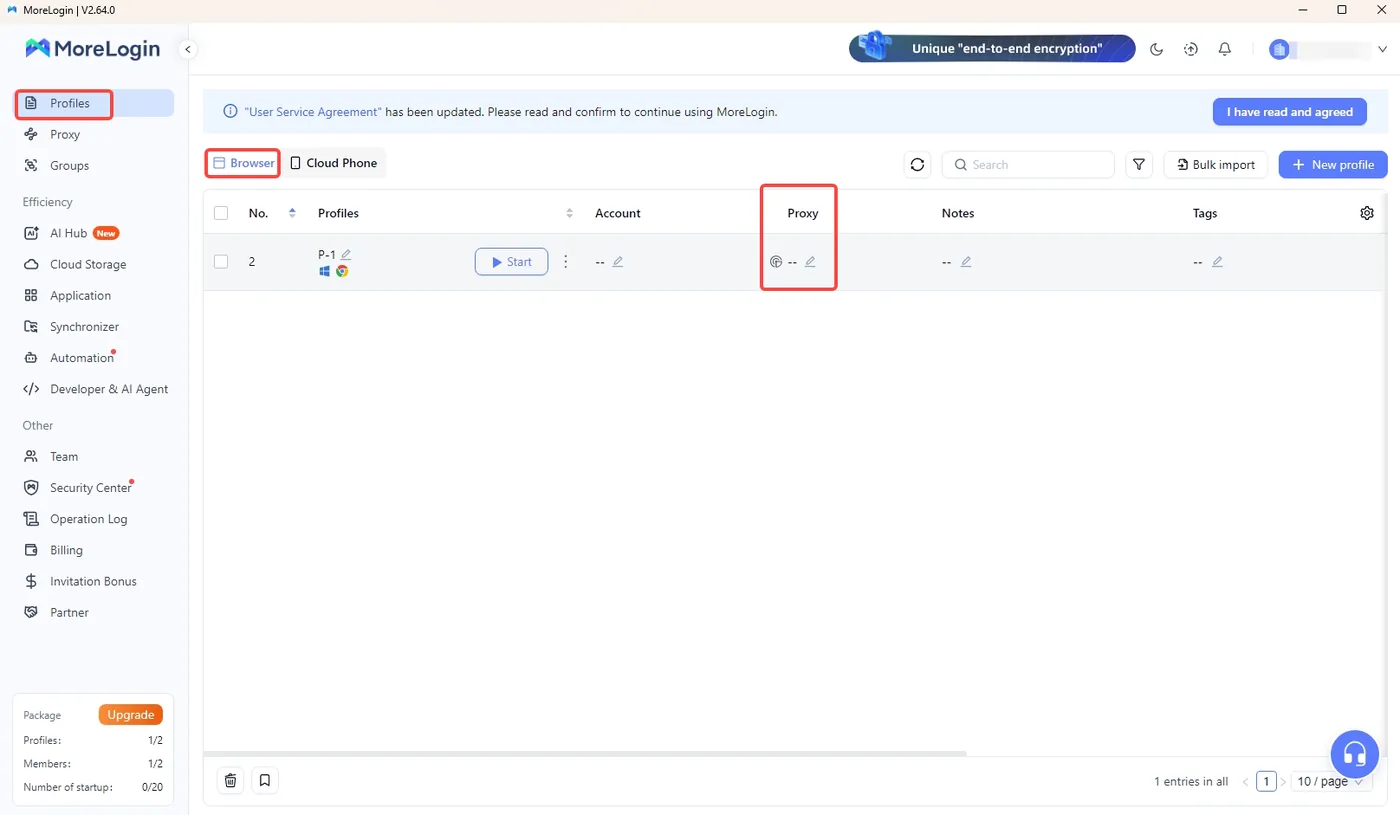Image resolution: width=1400 pixels, height=815 pixels.
Task: Collapse the sidebar with the arrow button
Action: point(187,49)
